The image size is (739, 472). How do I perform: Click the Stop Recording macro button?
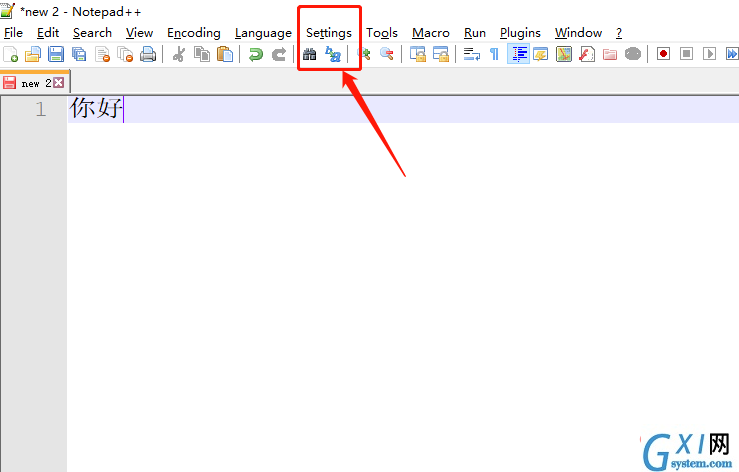pos(687,54)
